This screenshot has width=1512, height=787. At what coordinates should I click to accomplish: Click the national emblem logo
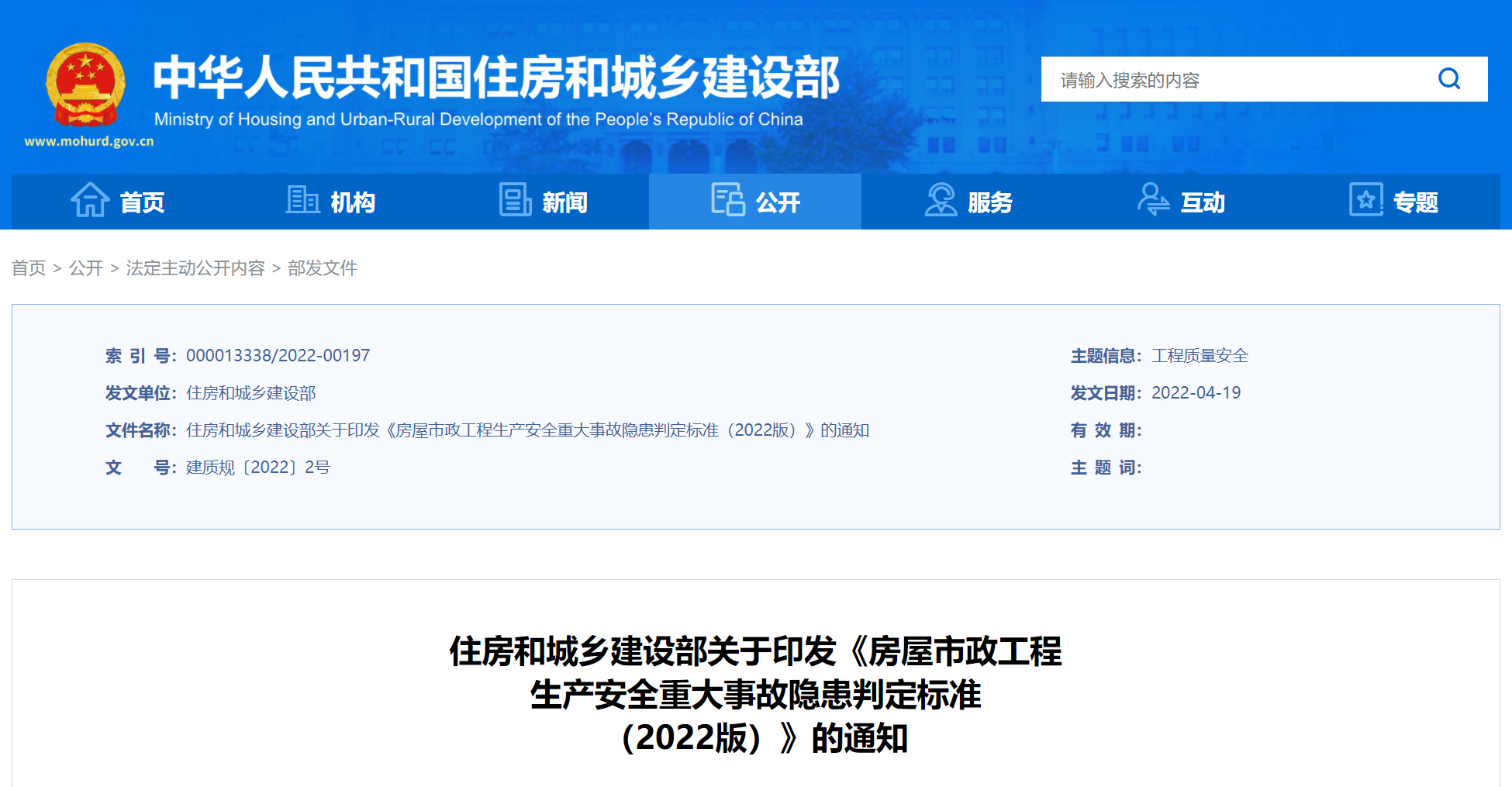coord(86,85)
